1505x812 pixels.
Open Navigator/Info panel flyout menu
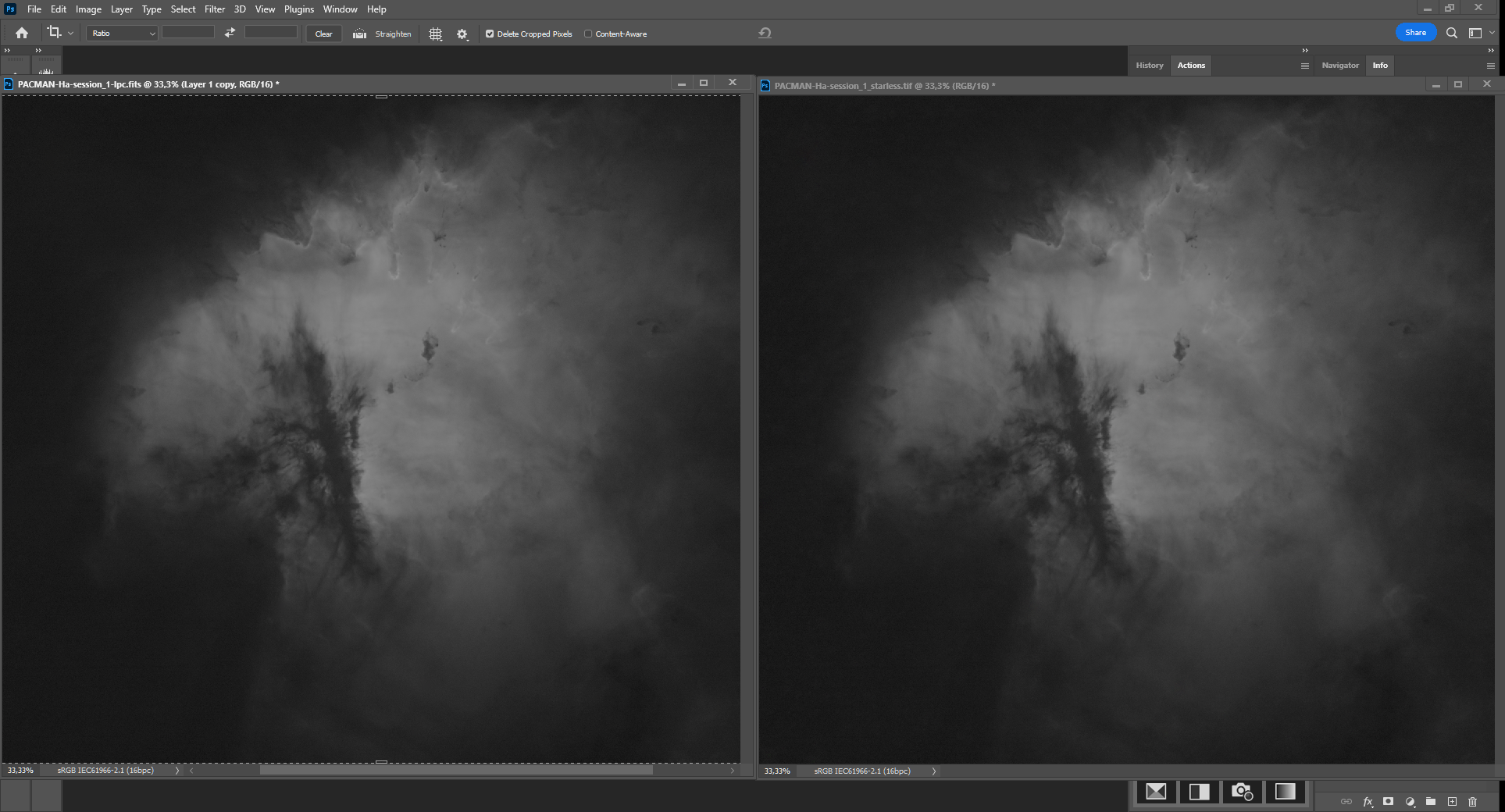tap(1490, 66)
